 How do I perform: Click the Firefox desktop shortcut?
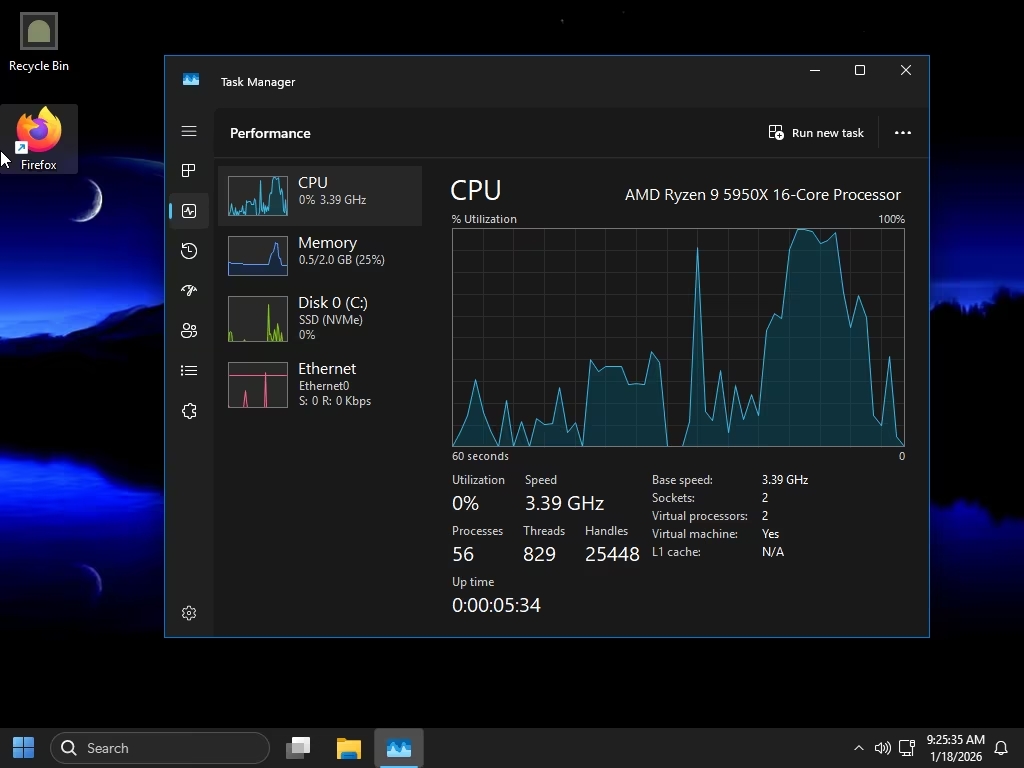(x=39, y=139)
